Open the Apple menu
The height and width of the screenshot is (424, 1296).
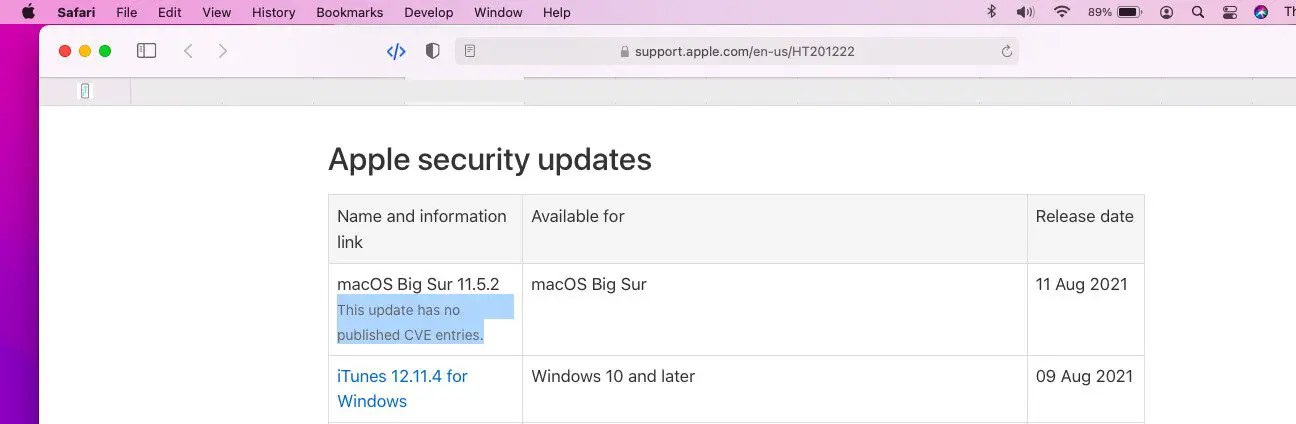(x=27, y=12)
